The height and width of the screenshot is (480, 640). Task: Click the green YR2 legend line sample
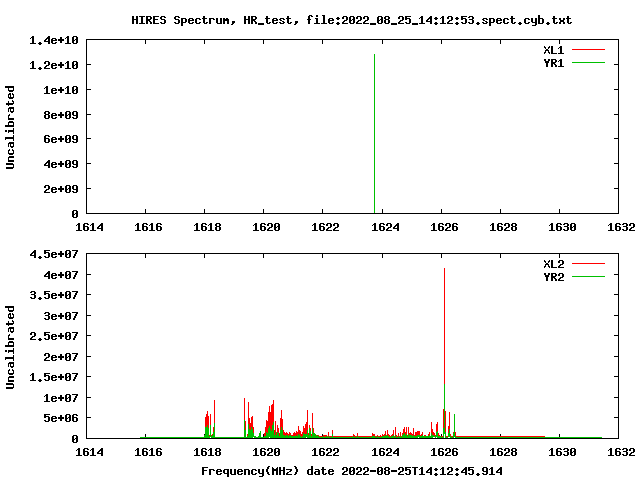(588, 277)
